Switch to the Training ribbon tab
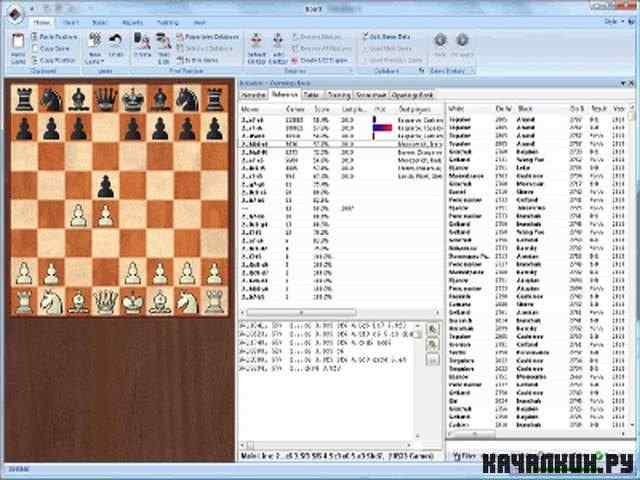 (x=168, y=22)
